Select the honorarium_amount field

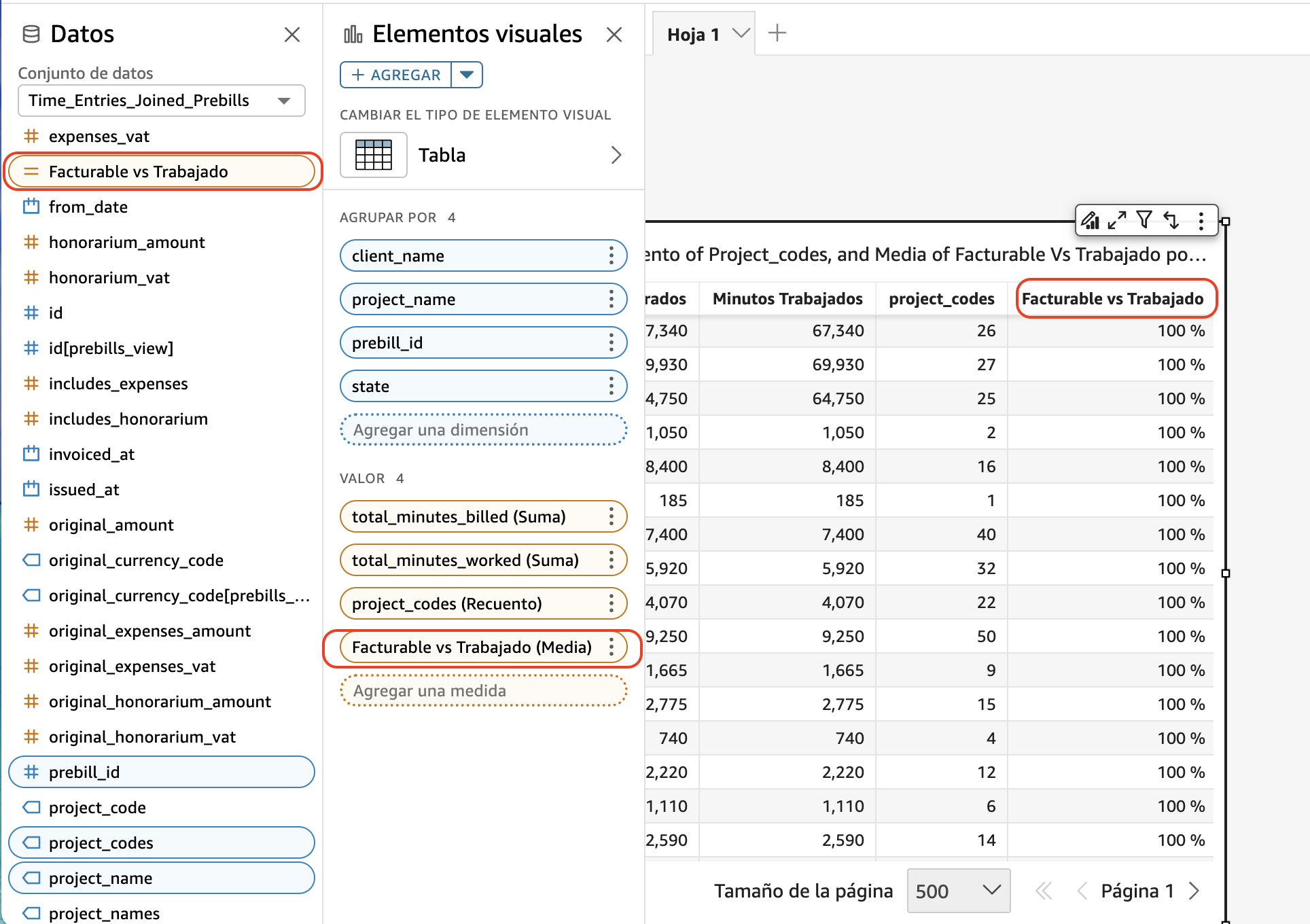point(162,243)
